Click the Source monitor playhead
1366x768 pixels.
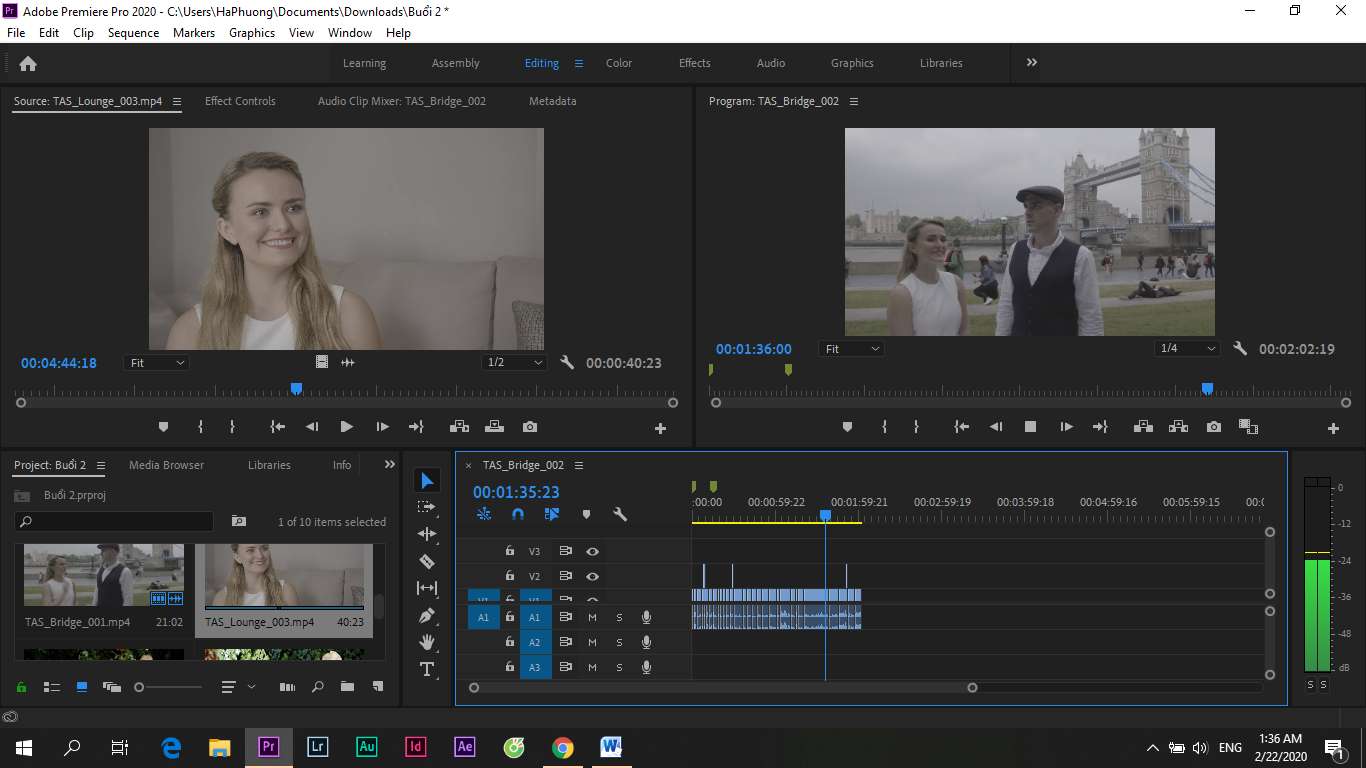click(296, 388)
